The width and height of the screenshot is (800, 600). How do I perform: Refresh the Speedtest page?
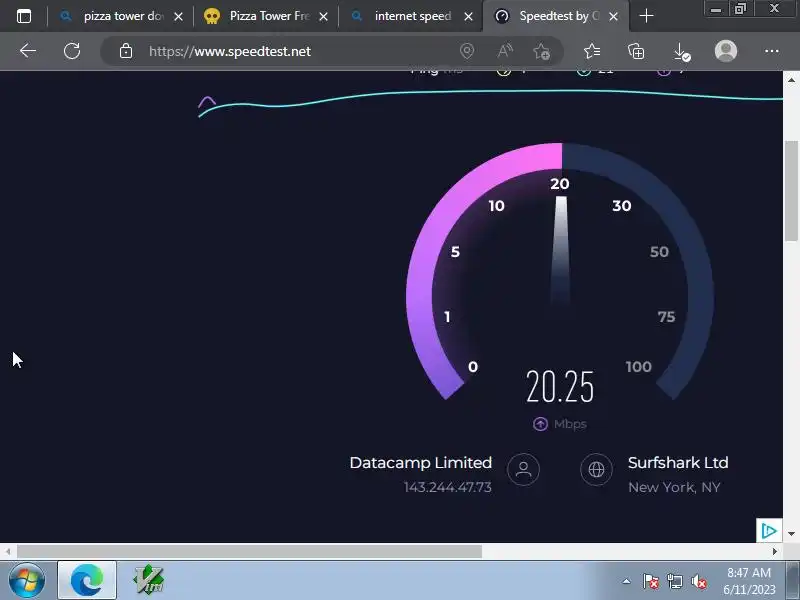tap(72, 51)
